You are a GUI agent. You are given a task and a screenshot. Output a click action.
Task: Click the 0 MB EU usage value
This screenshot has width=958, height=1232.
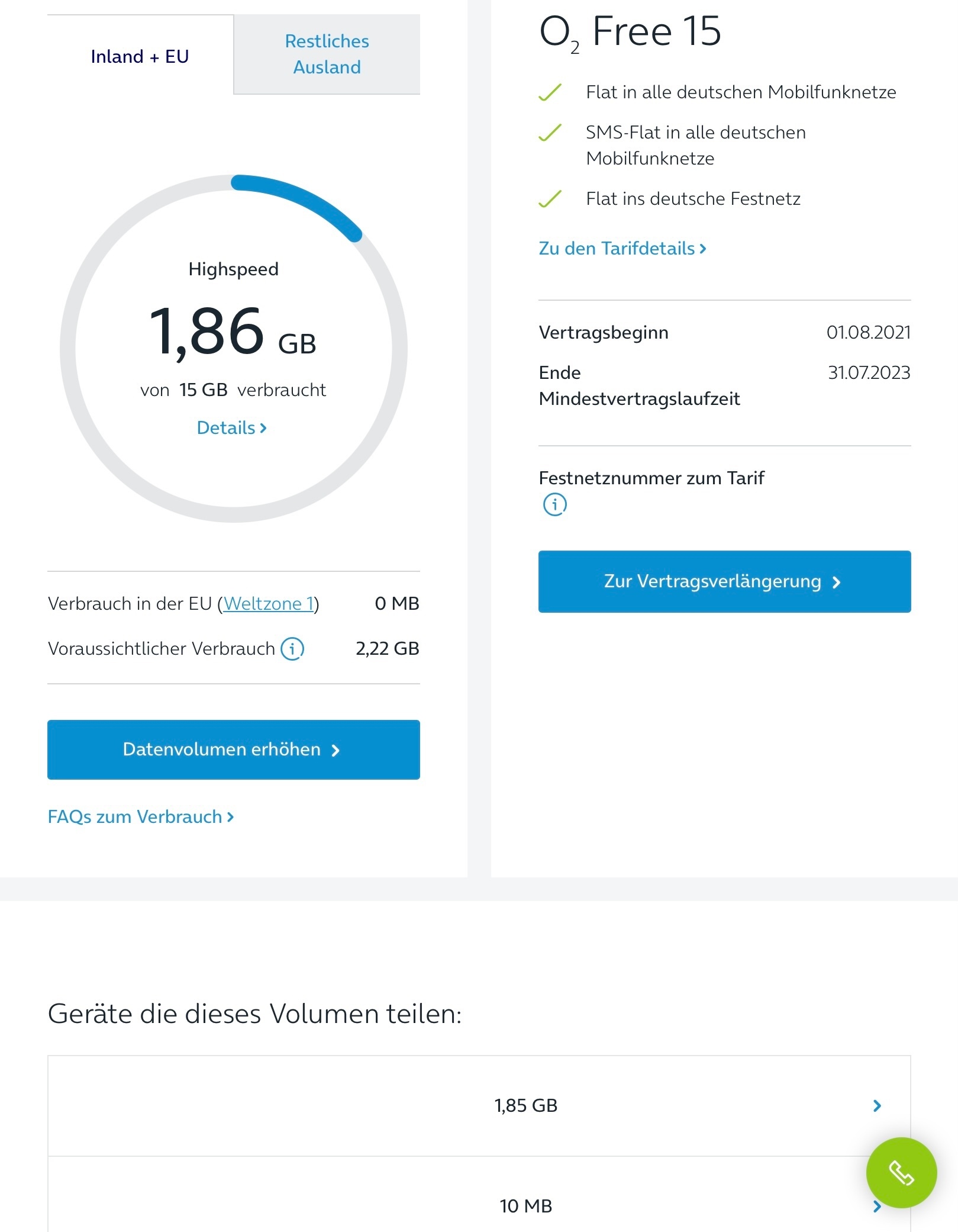pyautogui.click(x=397, y=603)
